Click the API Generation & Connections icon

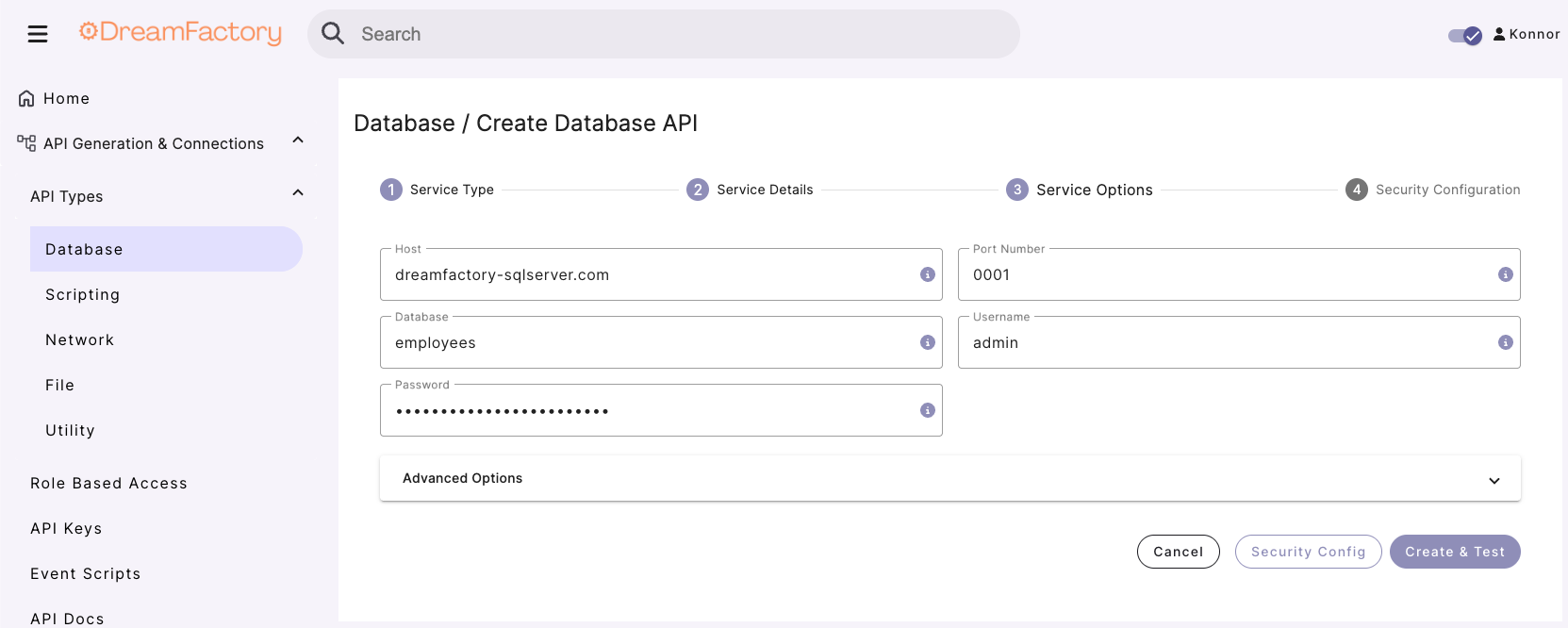(x=26, y=143)
